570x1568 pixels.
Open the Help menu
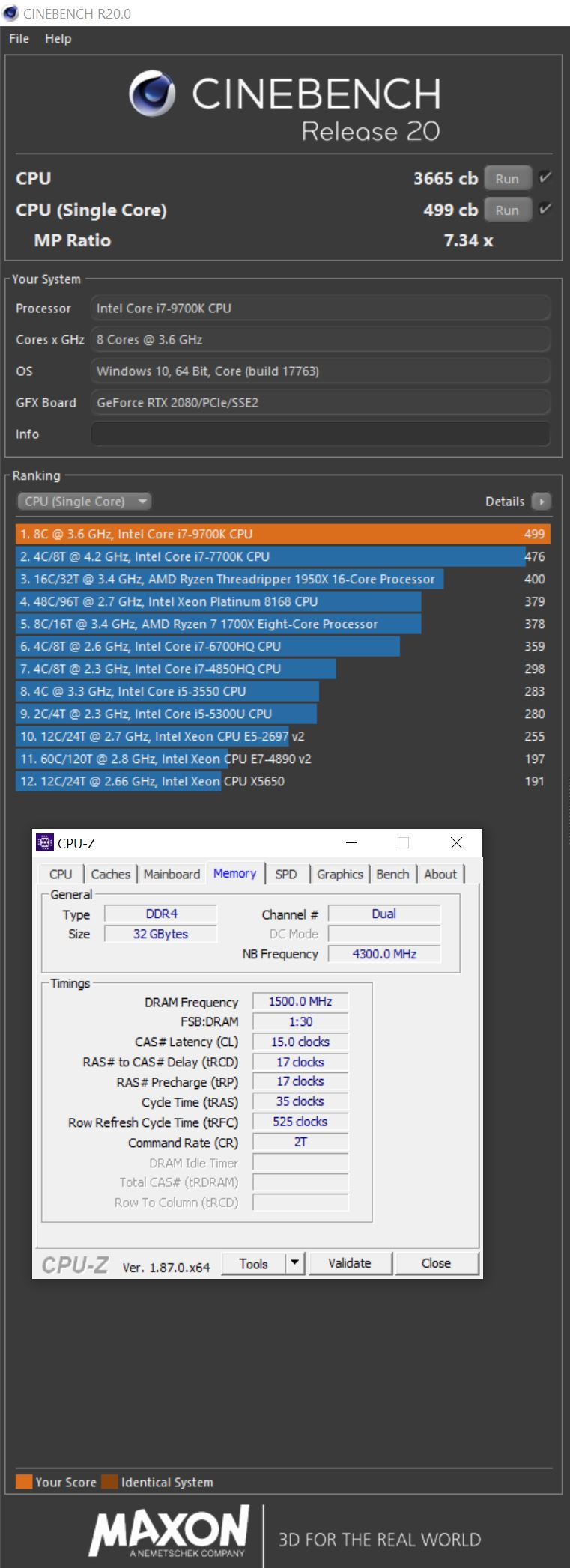(58, 39)
